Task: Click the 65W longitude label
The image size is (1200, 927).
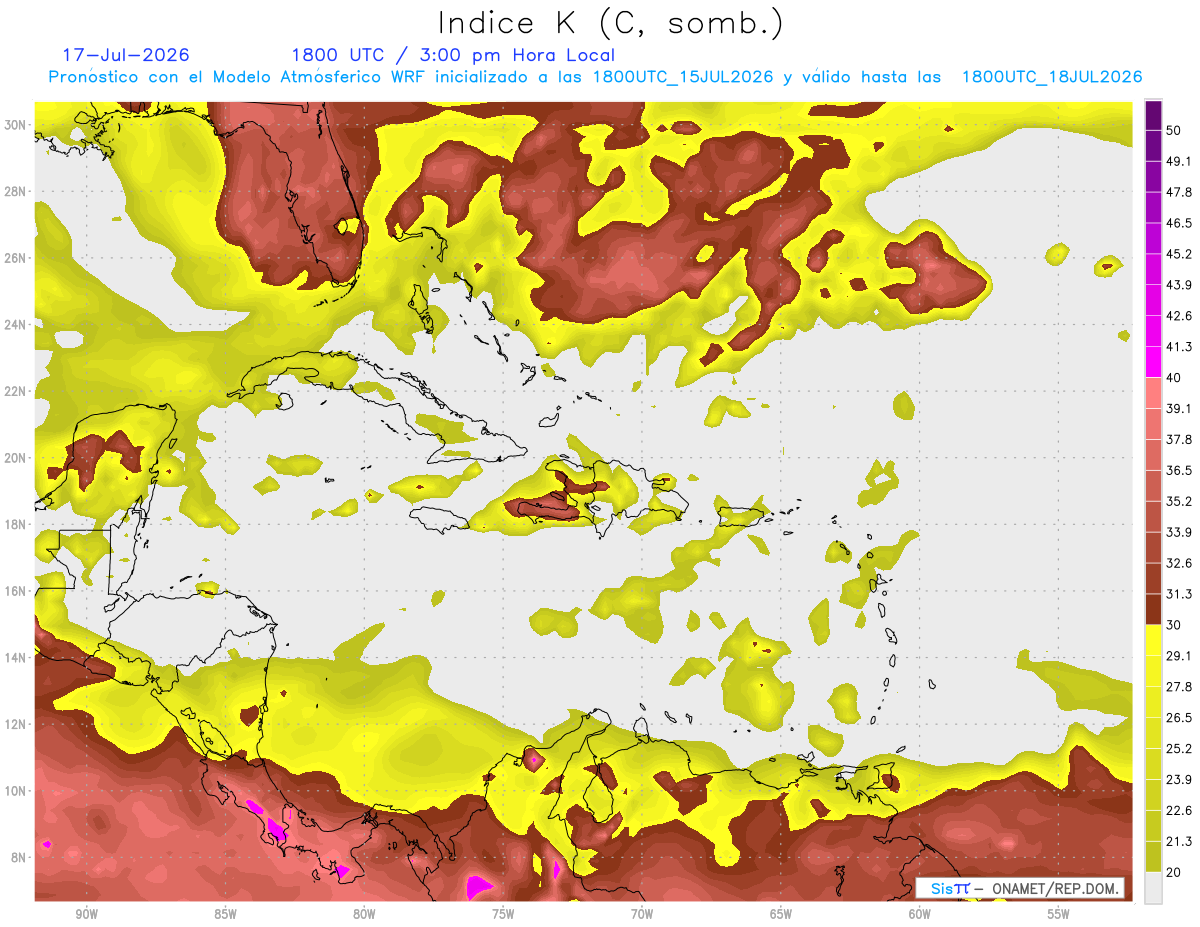Action: pos(781,914)
